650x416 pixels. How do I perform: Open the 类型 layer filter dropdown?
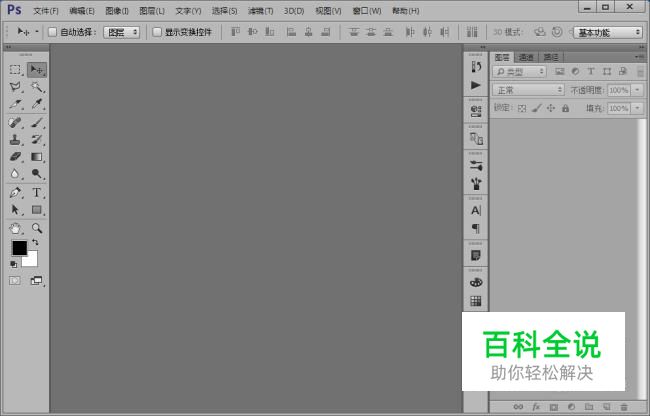coord(519,72)
